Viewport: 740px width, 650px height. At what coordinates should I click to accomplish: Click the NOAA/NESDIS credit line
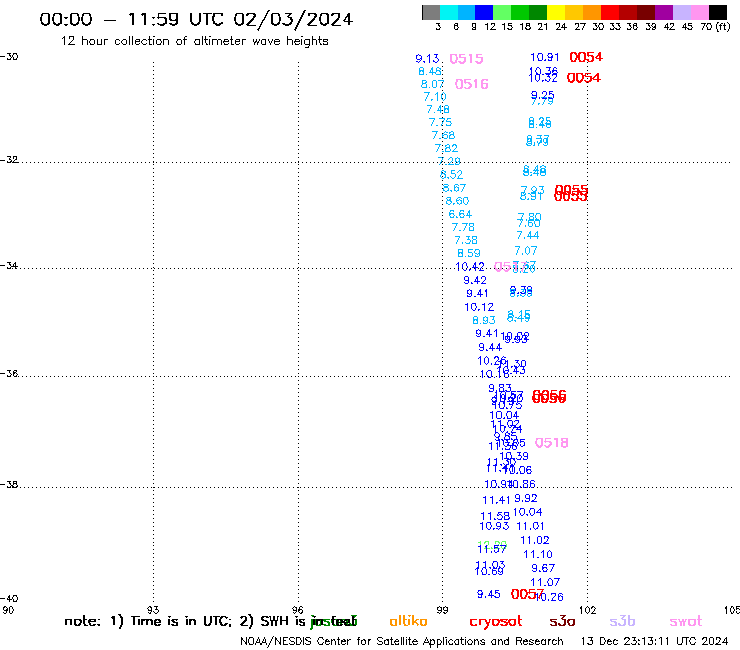coord(402,642)
